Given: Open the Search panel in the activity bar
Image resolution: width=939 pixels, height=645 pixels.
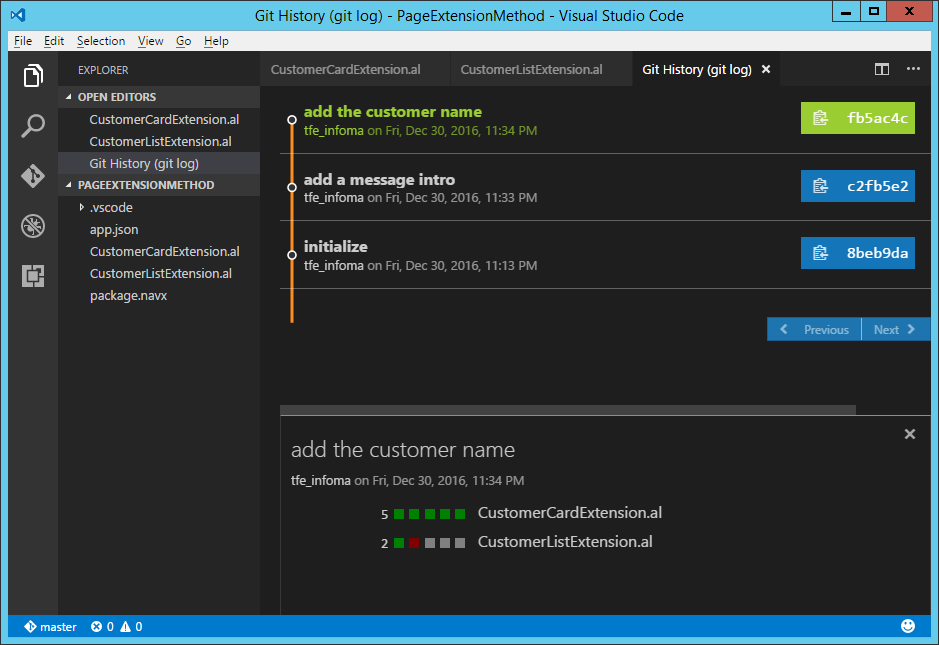Looking at the screenshot, I should pos(33,126).
